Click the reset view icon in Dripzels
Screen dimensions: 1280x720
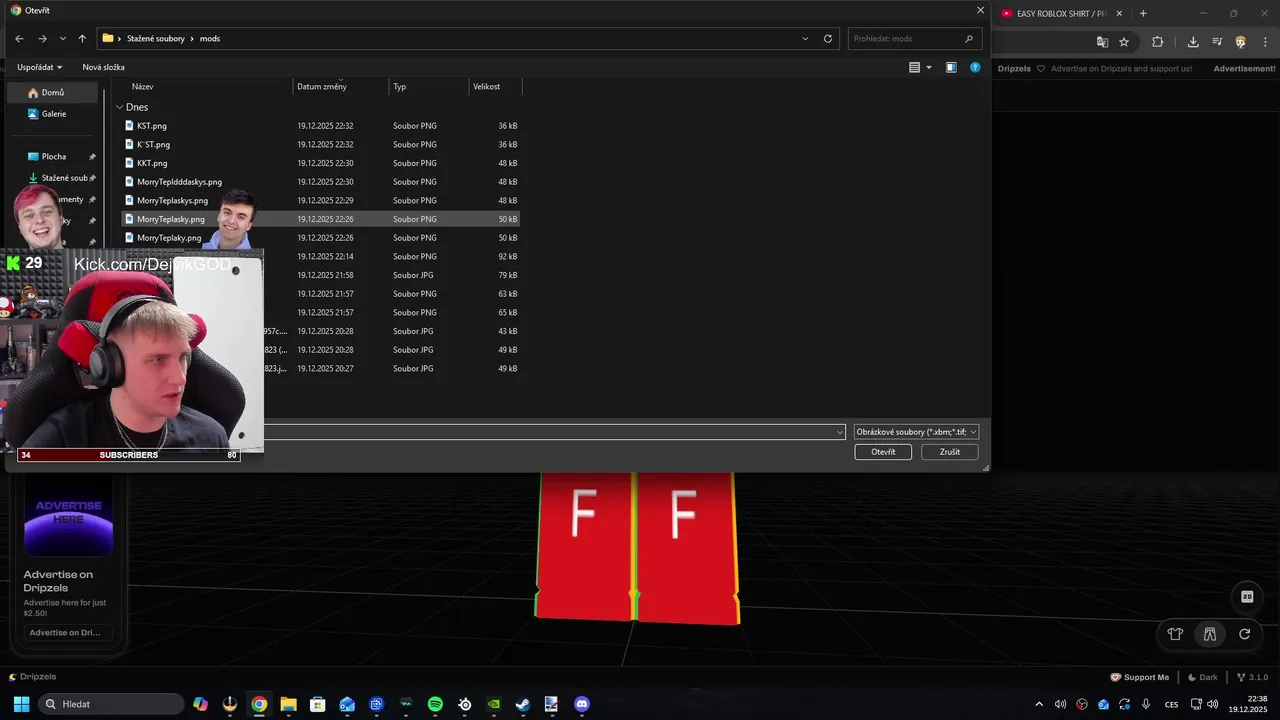pos(1245,634)
